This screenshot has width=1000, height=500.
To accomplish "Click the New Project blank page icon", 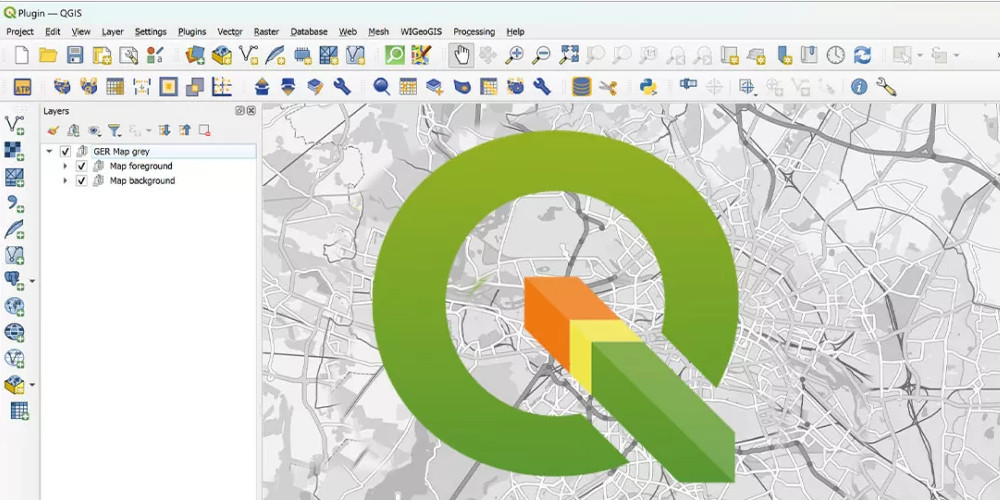I will tap(20, 55).
